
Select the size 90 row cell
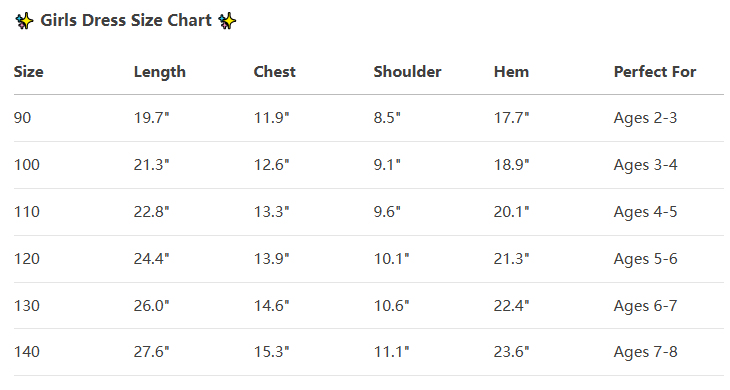point(22,118)
